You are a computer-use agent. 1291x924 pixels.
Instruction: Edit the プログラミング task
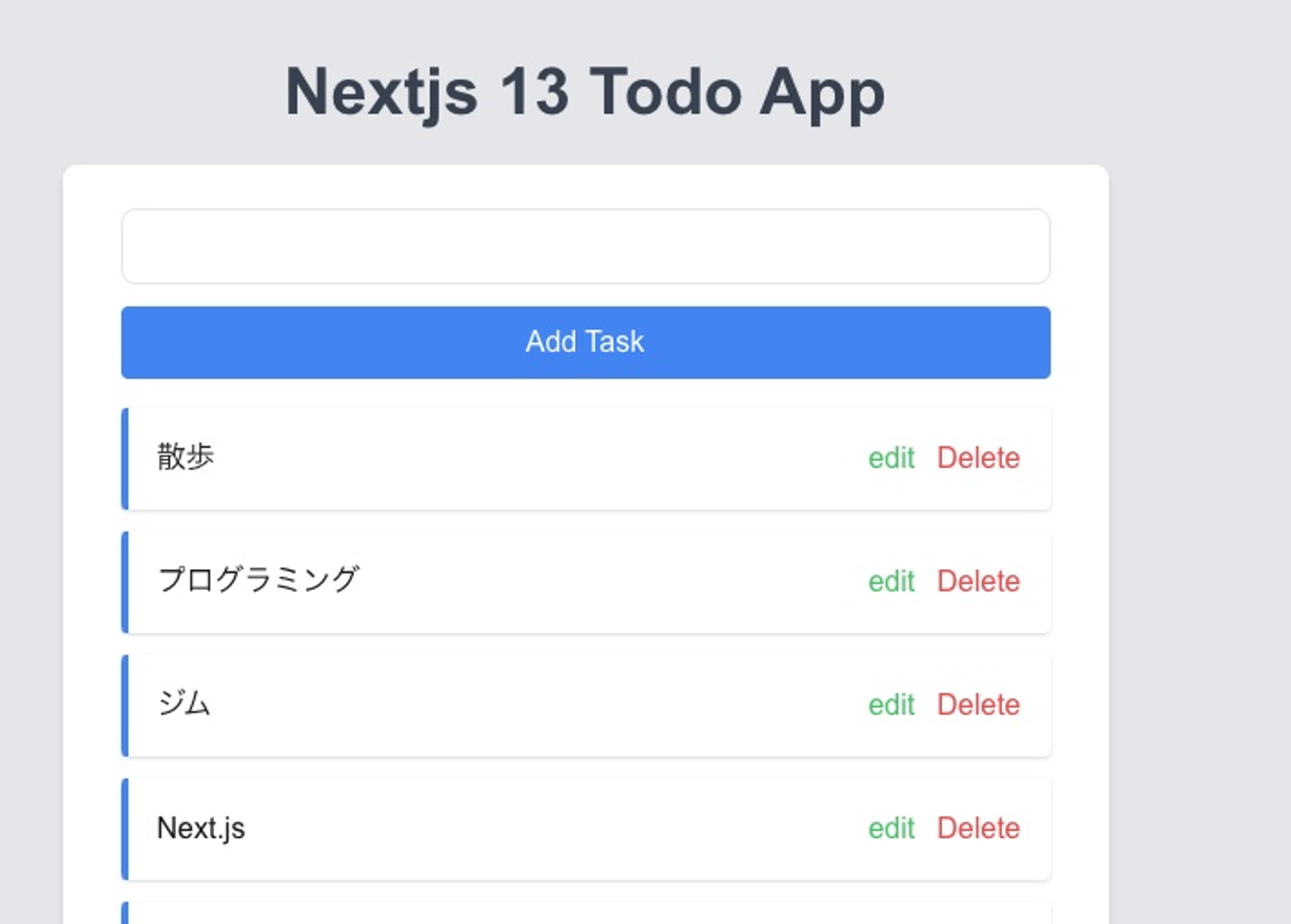(891, 582)
